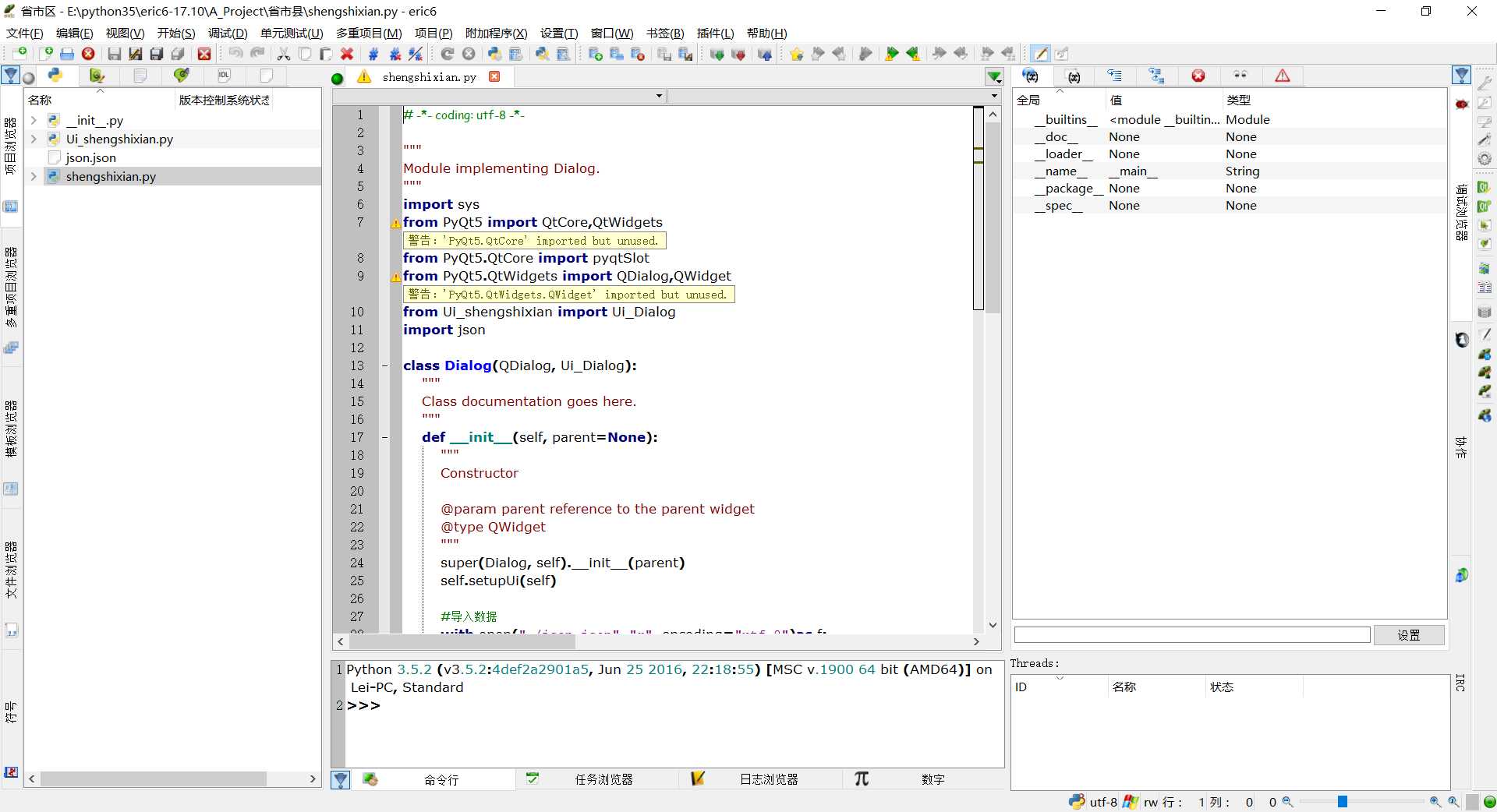Open the green arrow editor list dropdown
The image size is (1497, 812).
click(994, 76)
